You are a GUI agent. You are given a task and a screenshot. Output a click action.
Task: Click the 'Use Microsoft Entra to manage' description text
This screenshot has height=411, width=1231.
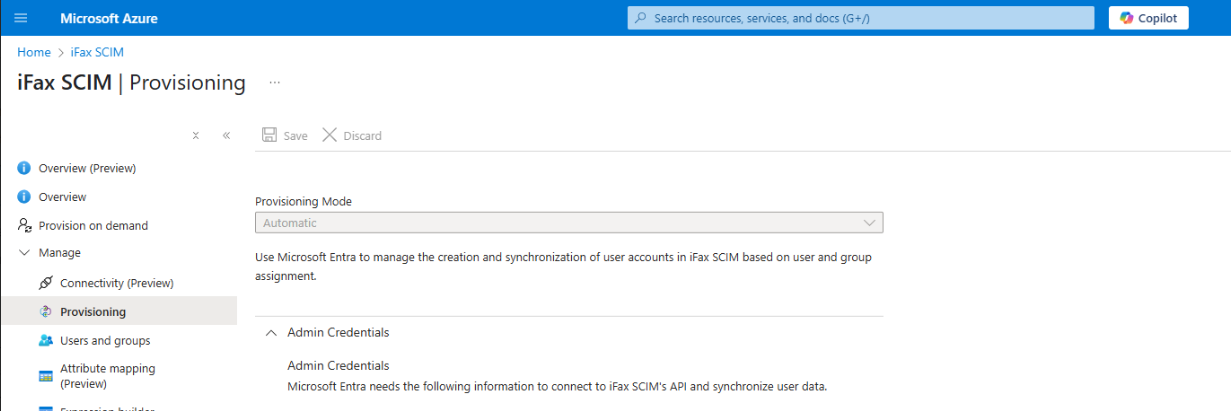pyautogui.click(x=563, y=267)
